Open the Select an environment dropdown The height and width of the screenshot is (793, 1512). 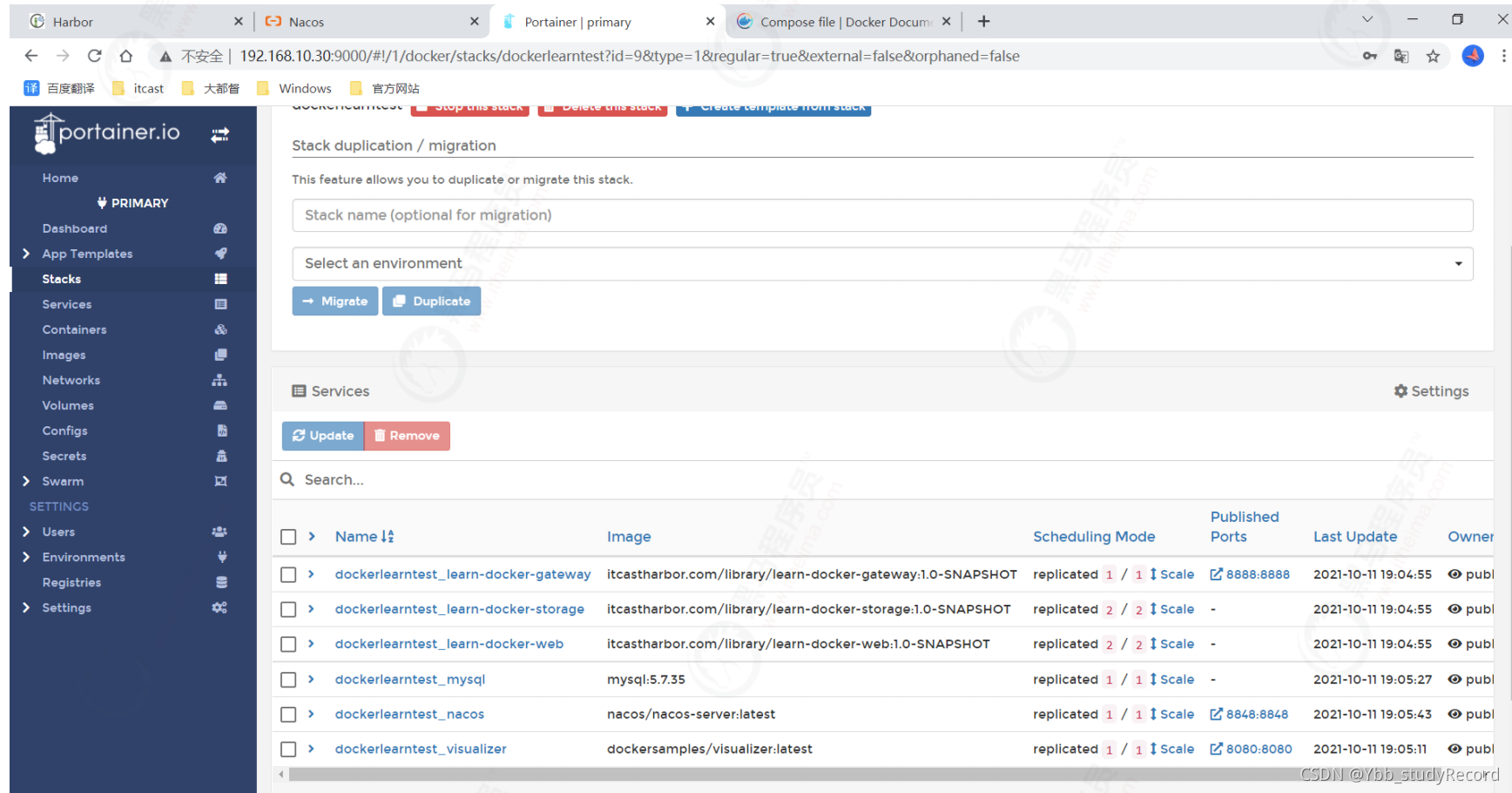click(882, 263)
